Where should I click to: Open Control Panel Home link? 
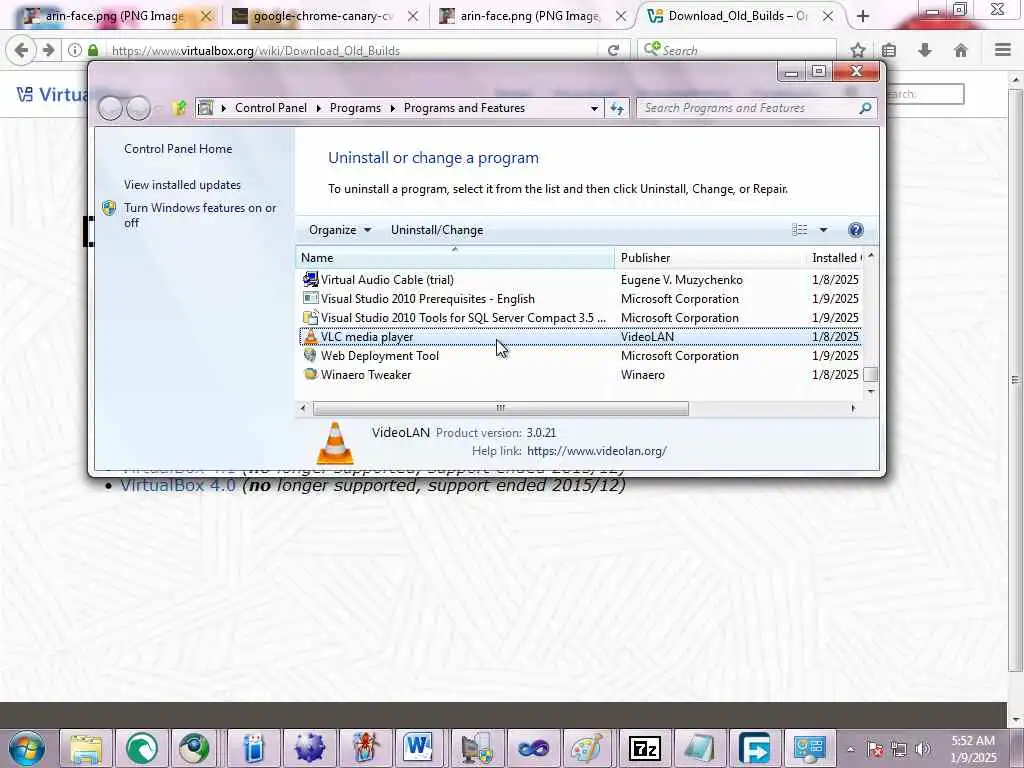(x=178, y=149)
